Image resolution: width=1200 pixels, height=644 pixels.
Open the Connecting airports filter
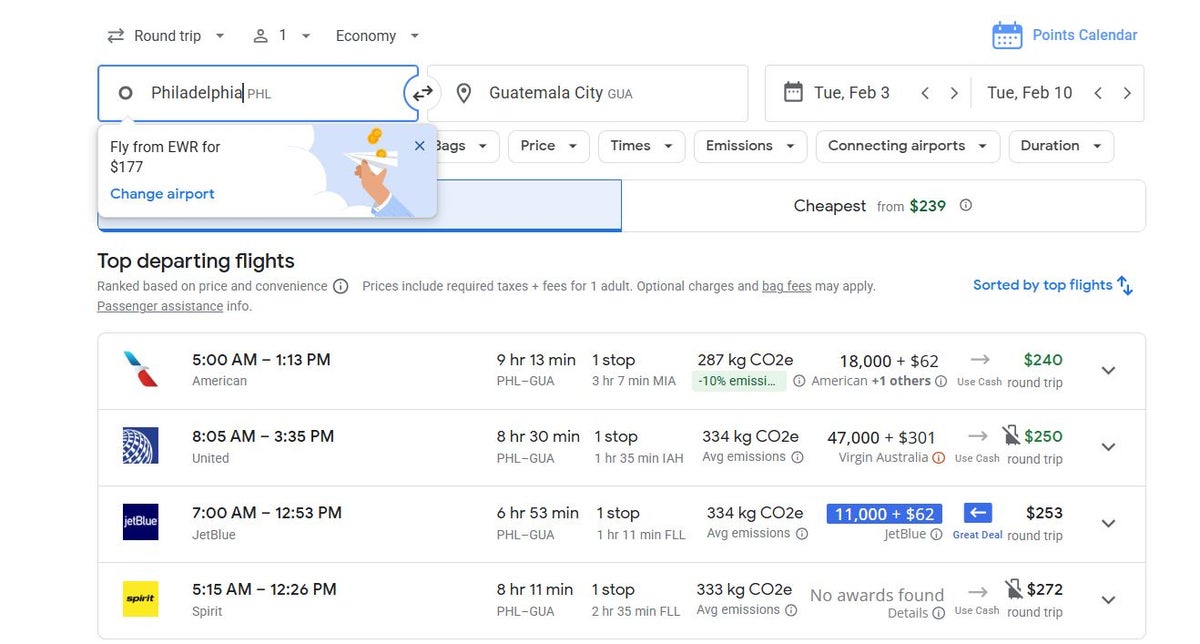pyautogui.click(x=907, y=146)
